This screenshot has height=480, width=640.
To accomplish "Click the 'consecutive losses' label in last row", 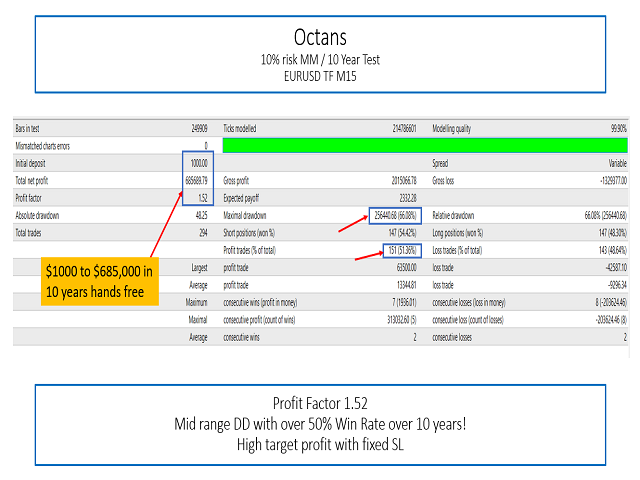I will pyautogui.click(x=452, y=337).
